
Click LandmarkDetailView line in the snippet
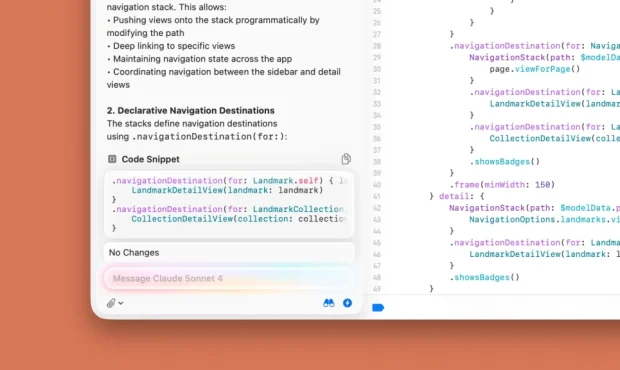click(227, 190)
